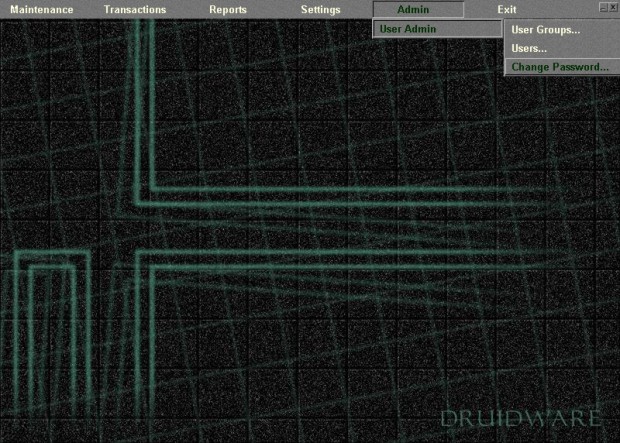Minimize the application window
The width and height of the screenshot is (620, 443).
click(x=603, y=8)
